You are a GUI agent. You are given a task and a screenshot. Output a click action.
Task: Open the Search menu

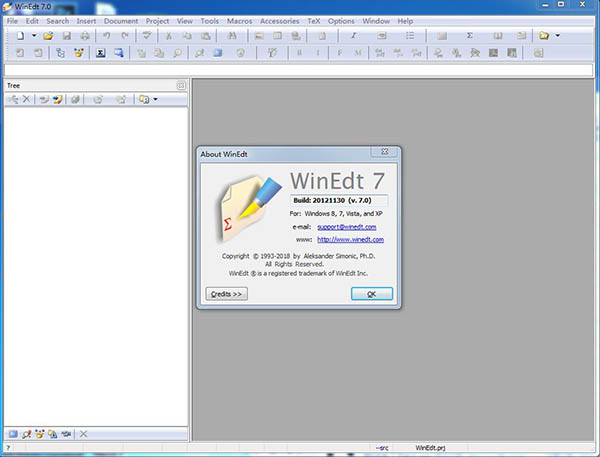click(58, 21)
